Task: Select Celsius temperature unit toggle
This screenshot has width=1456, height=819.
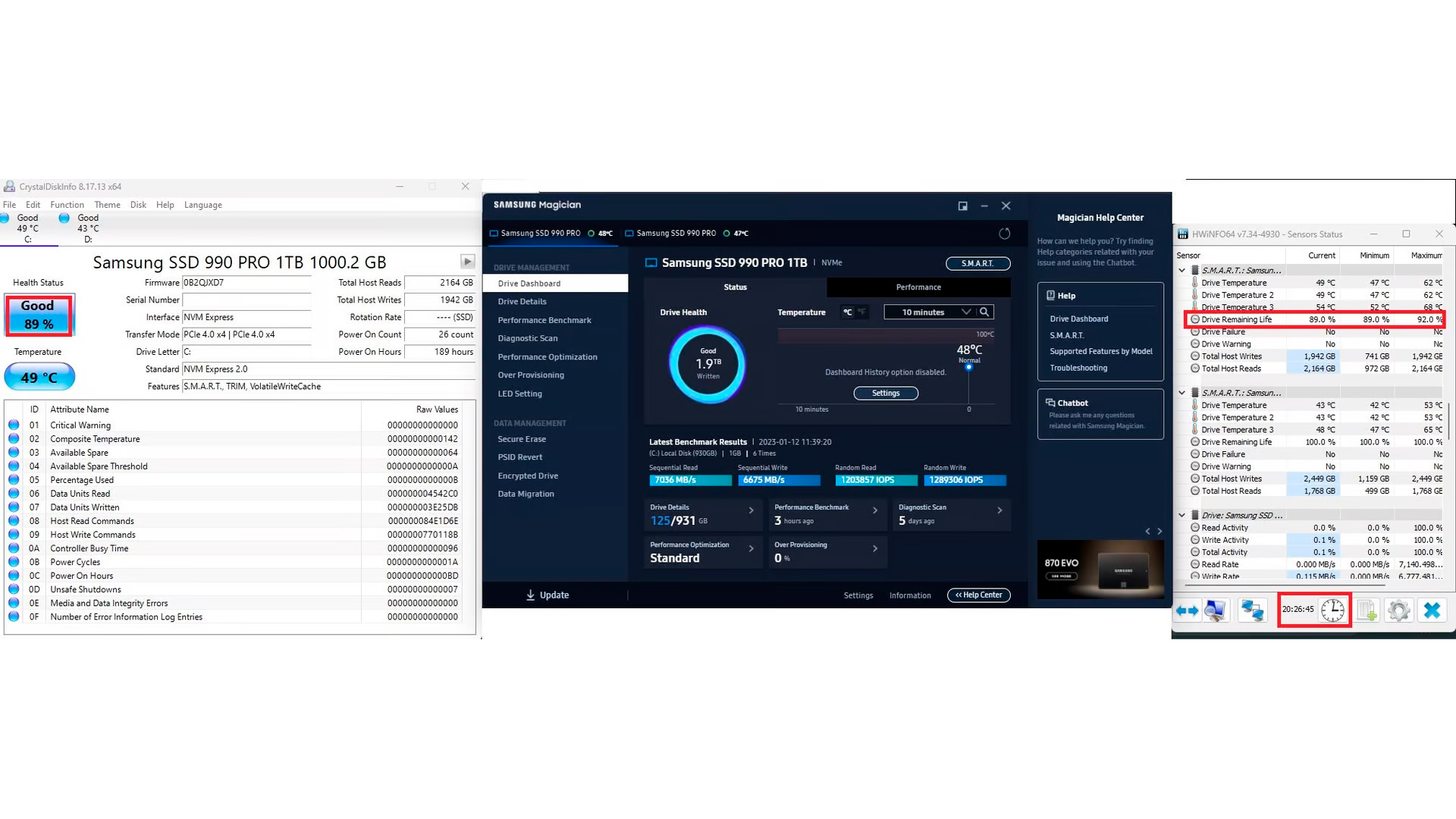Action: pyautogui.click(x=848, y=312)
